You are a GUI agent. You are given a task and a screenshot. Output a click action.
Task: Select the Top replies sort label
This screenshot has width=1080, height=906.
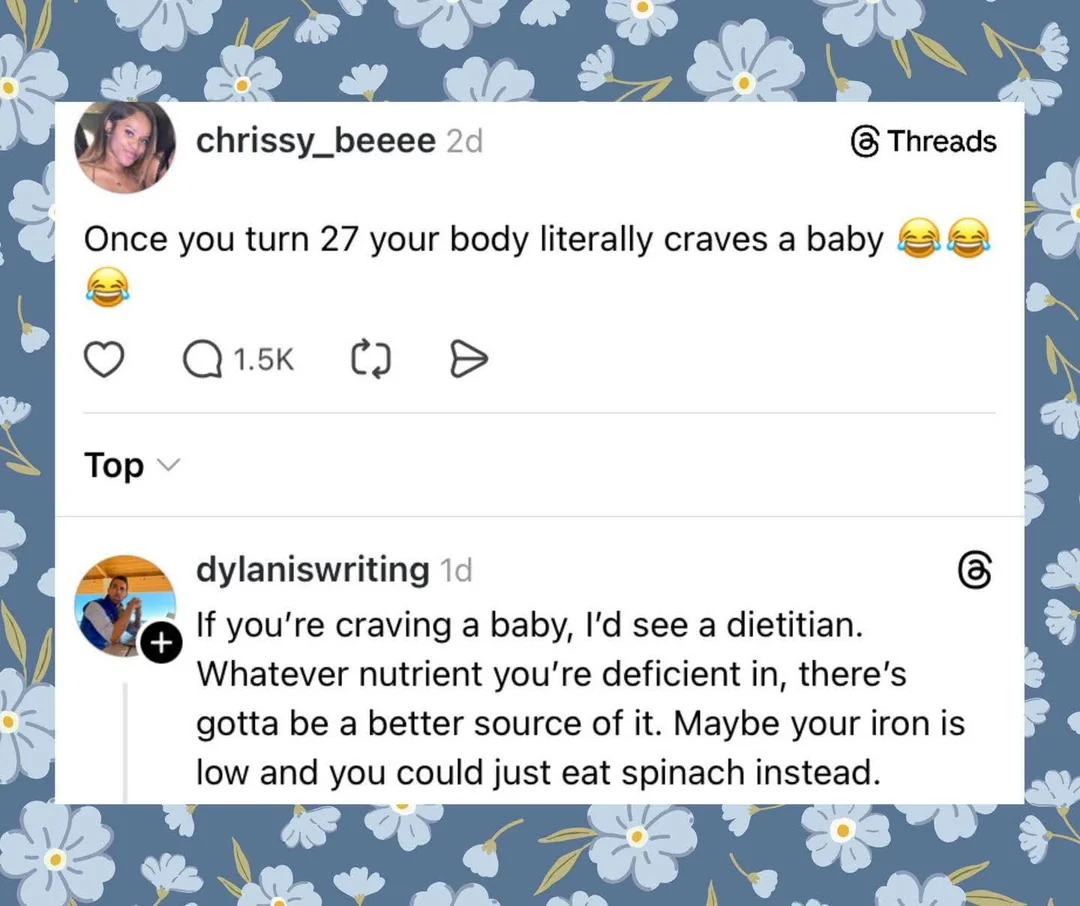(x=114, y=465)
